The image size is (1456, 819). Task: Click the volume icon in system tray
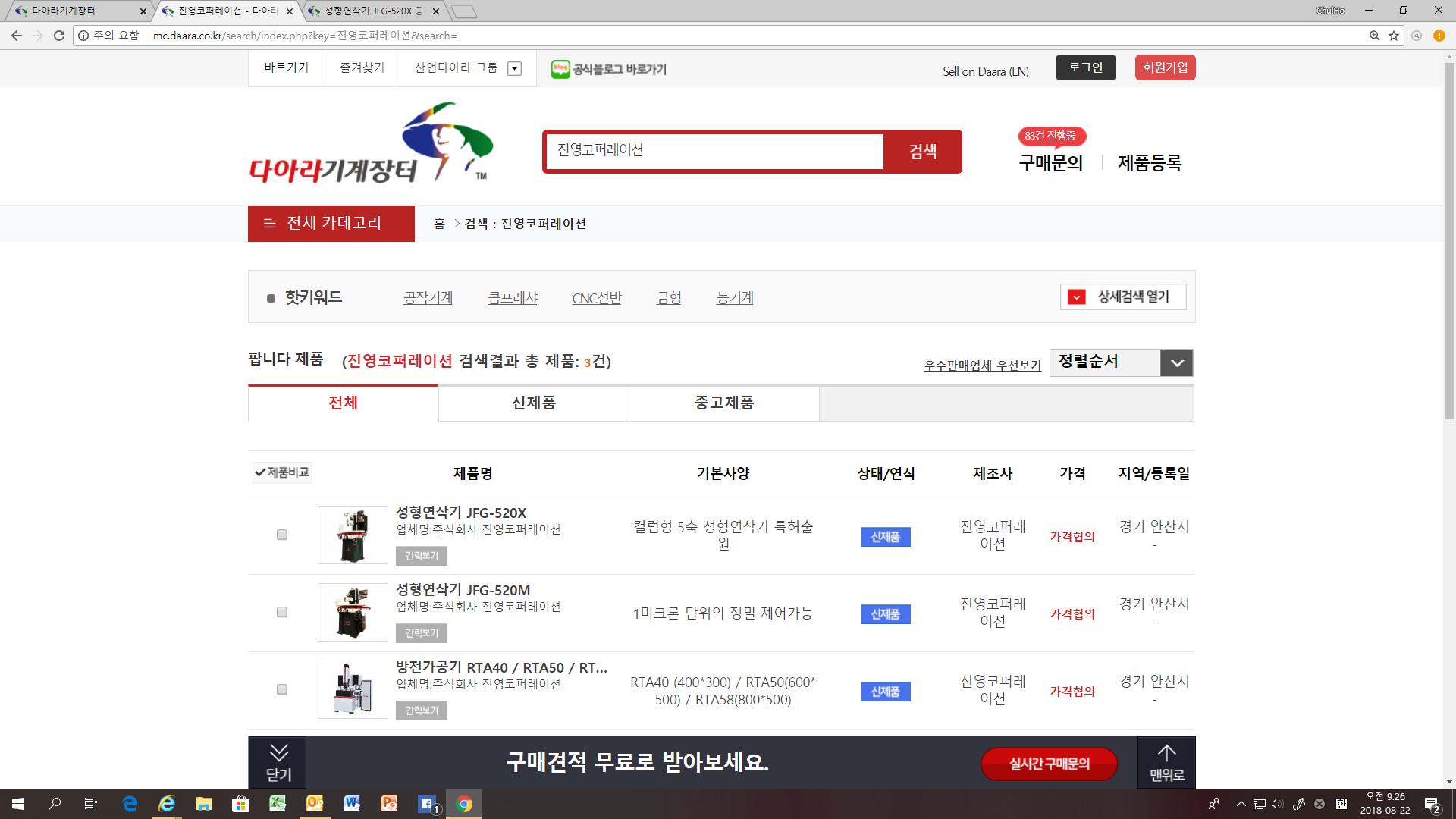click(1277, 804)
